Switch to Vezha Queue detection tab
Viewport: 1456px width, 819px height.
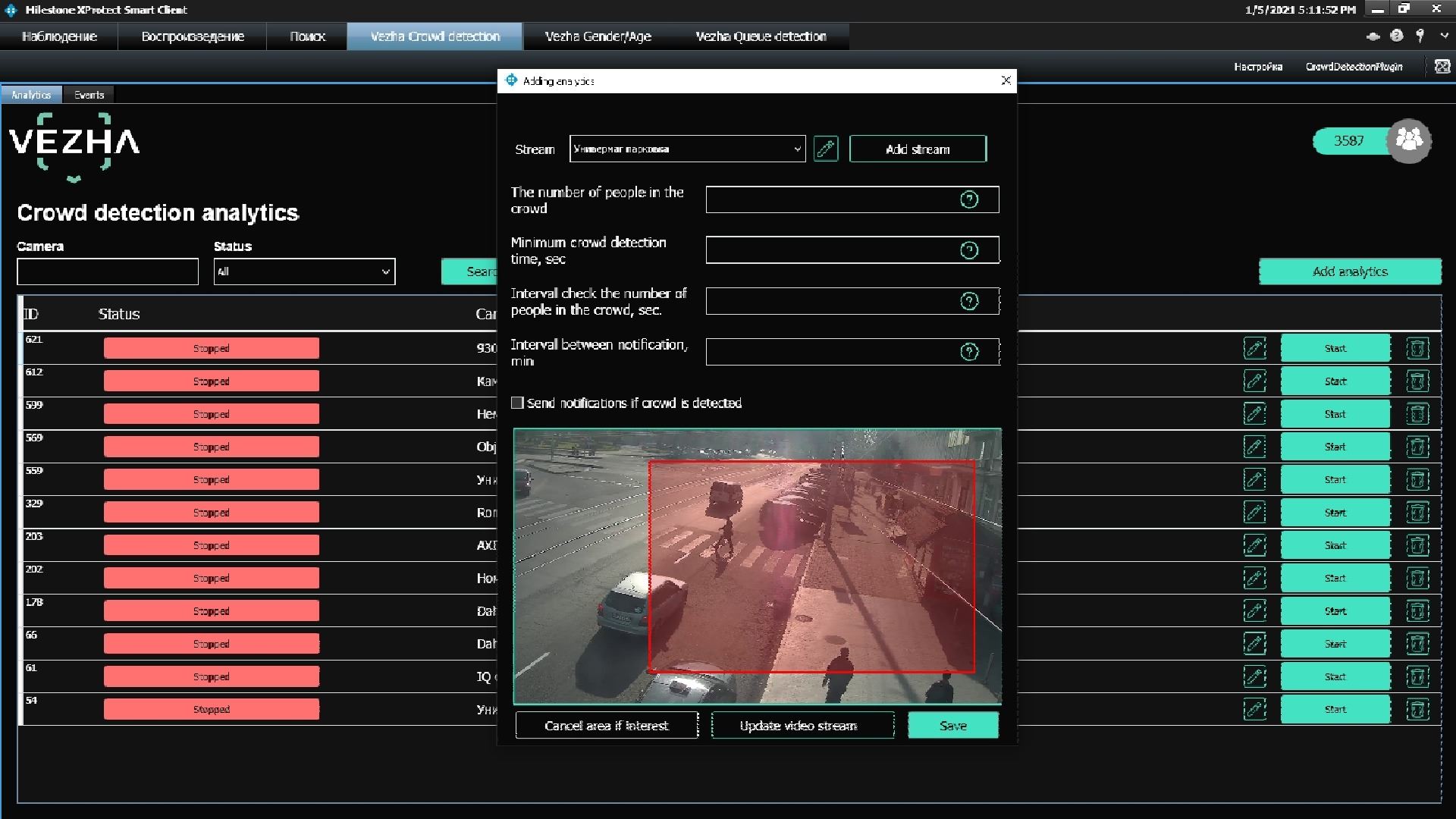[761, 36]
